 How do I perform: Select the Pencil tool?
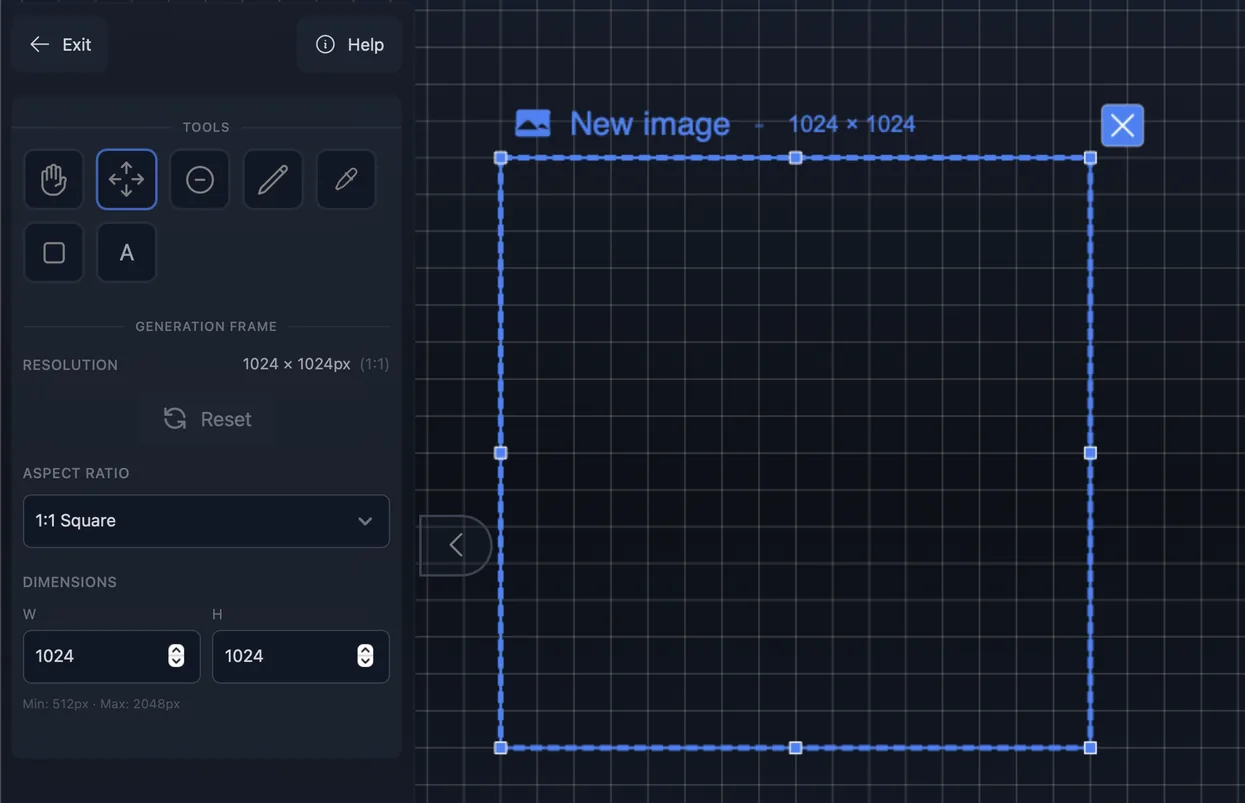coord(272,179)
